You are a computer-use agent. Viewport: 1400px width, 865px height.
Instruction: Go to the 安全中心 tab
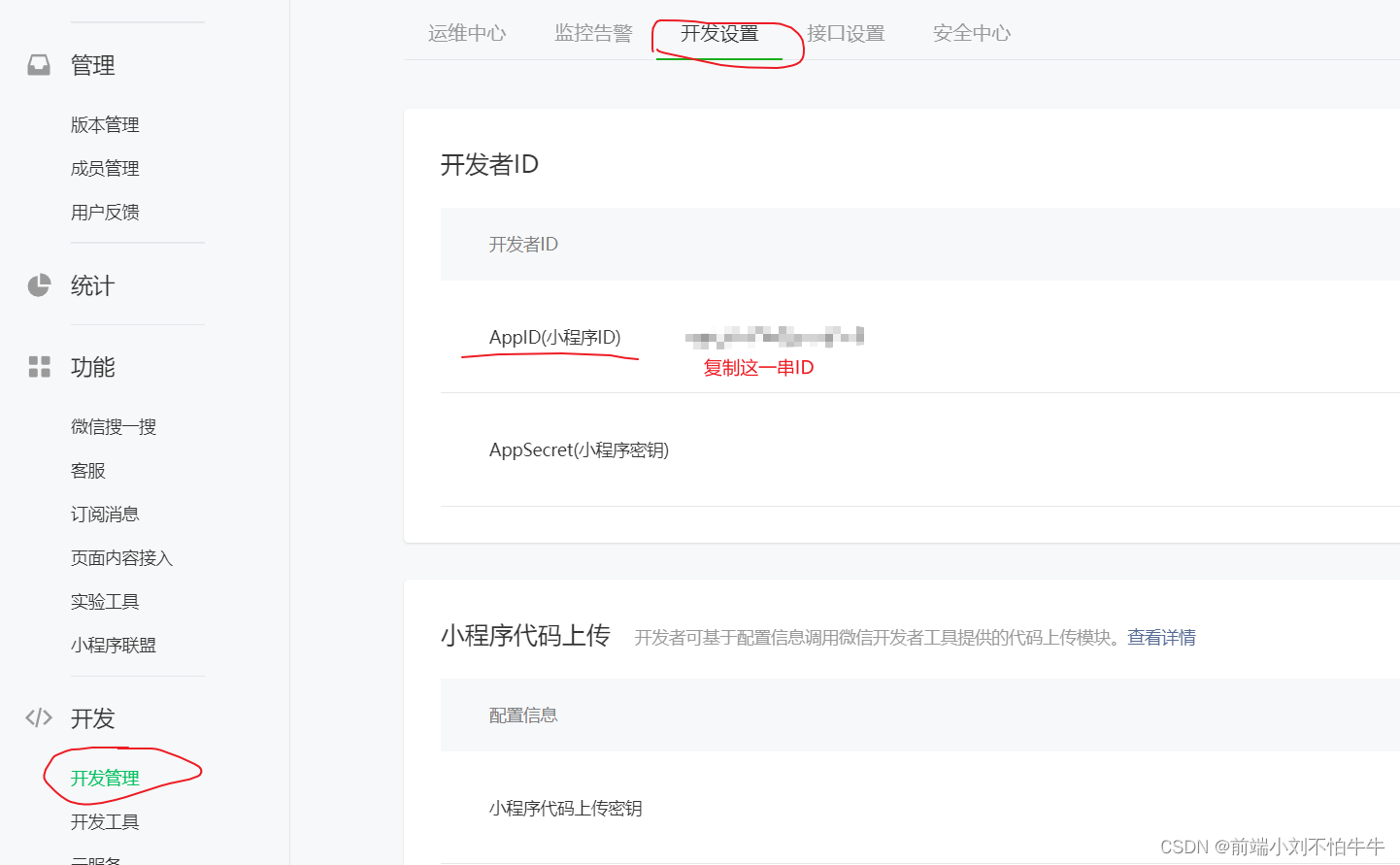(972, 33)
